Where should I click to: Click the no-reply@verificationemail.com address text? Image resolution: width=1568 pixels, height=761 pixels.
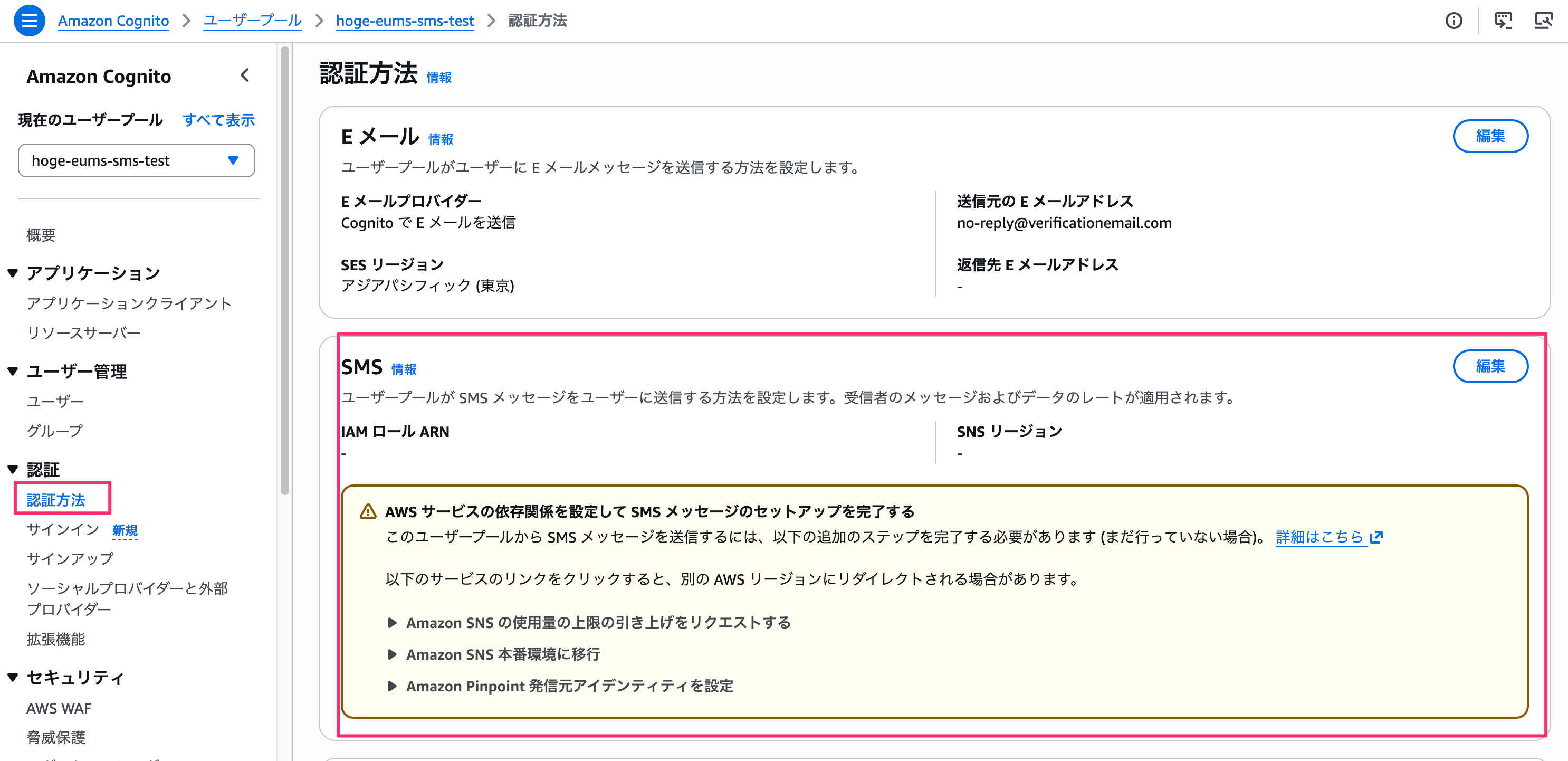pyautogui.click(x=1064, y=223)
